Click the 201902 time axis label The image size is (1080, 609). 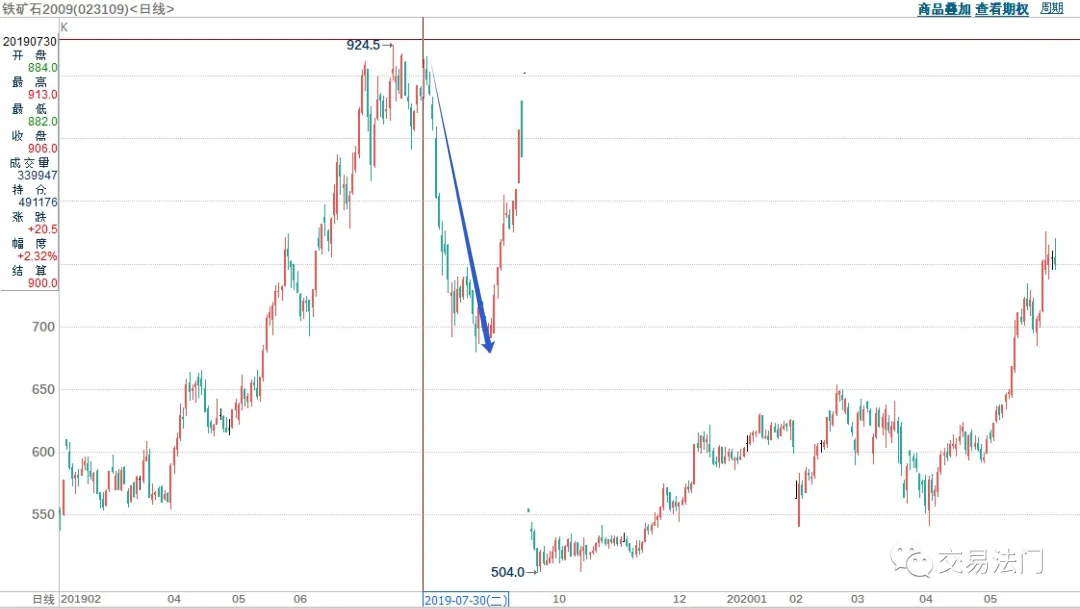point(81,599)
